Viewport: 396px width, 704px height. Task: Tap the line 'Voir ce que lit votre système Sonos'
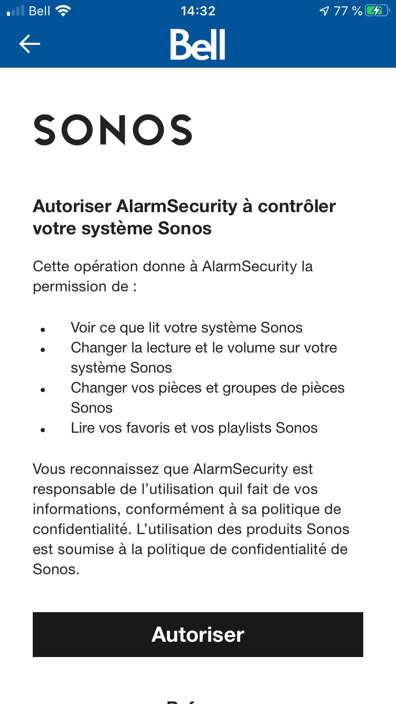pyautogui.click(x=186, y=327)
